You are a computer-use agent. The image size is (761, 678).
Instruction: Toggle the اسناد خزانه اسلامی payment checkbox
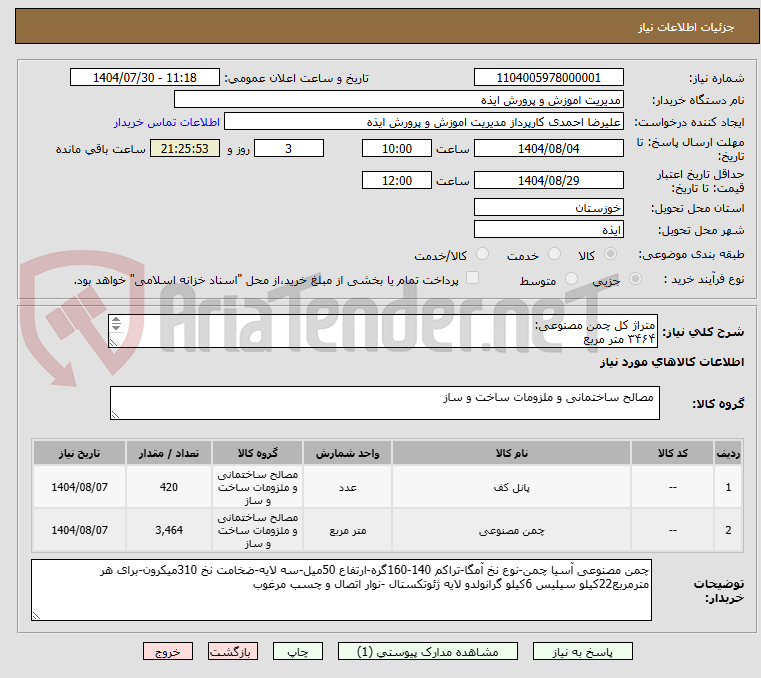coord(472,278)
